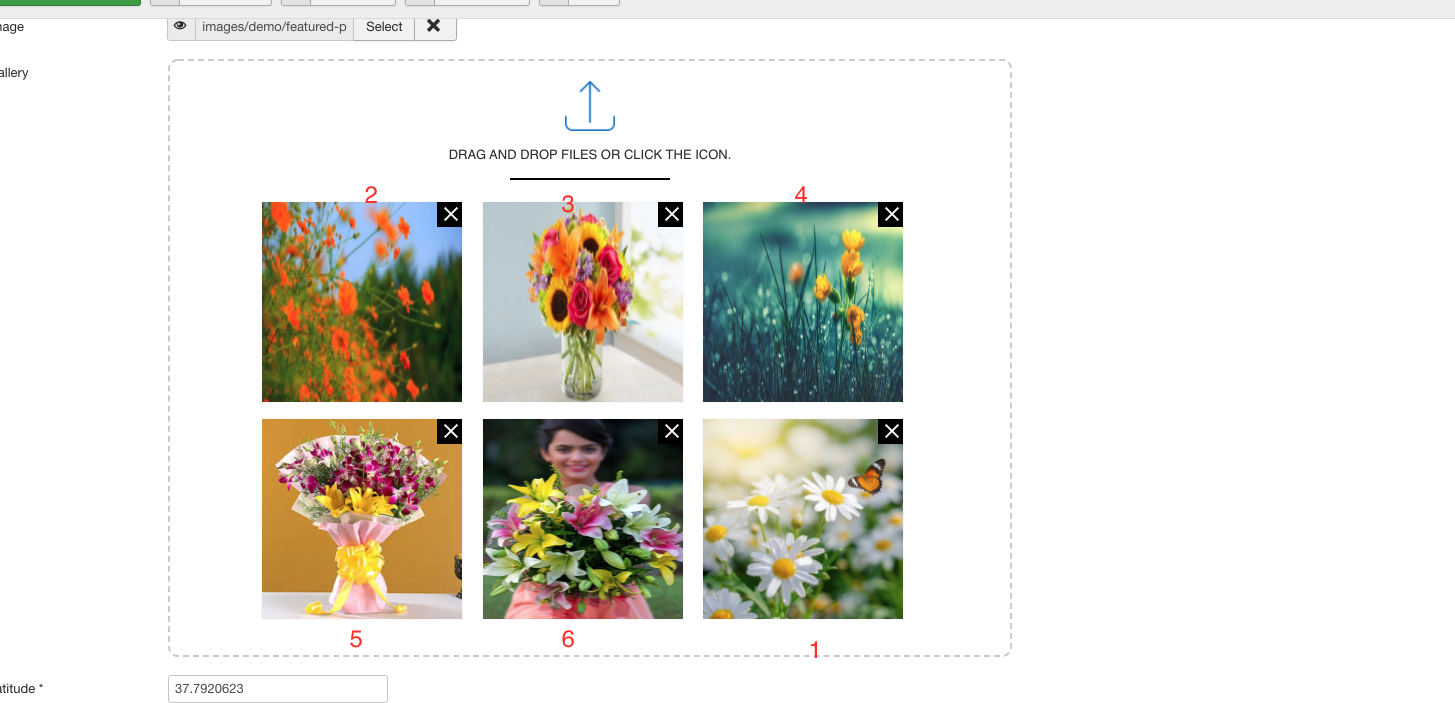Clear the selected image with X button
Image resolution: width=1455 pixels, height=703 pixels.
pyautogui.click(x=434, y=27)
